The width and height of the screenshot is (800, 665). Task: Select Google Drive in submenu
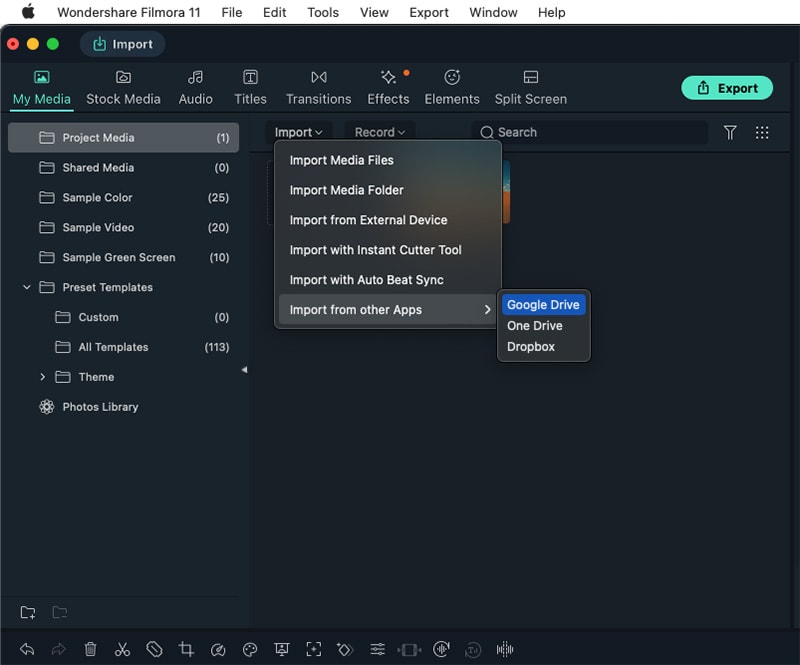(x=543, y=305)
